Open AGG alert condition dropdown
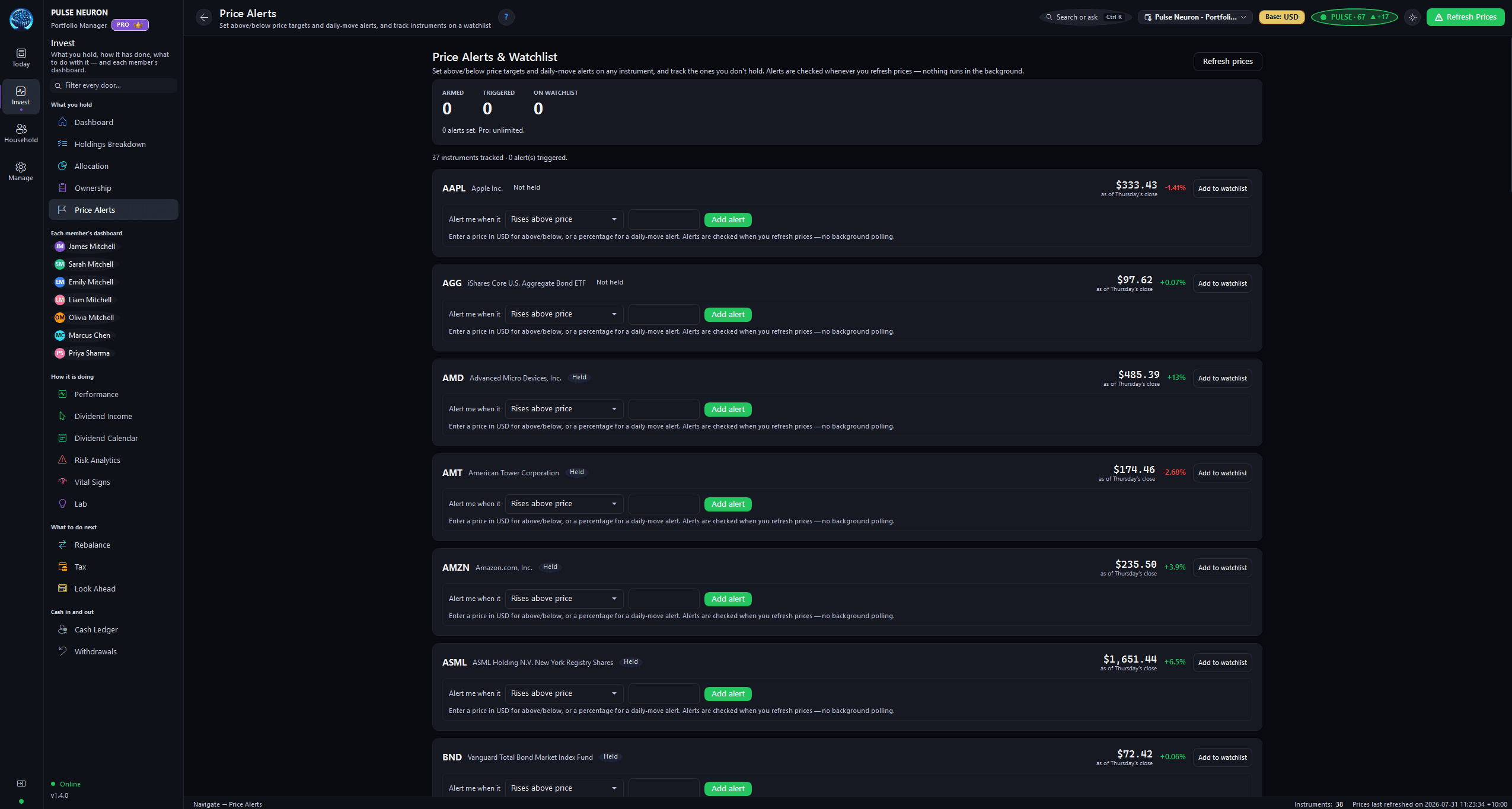 [564, 314]
